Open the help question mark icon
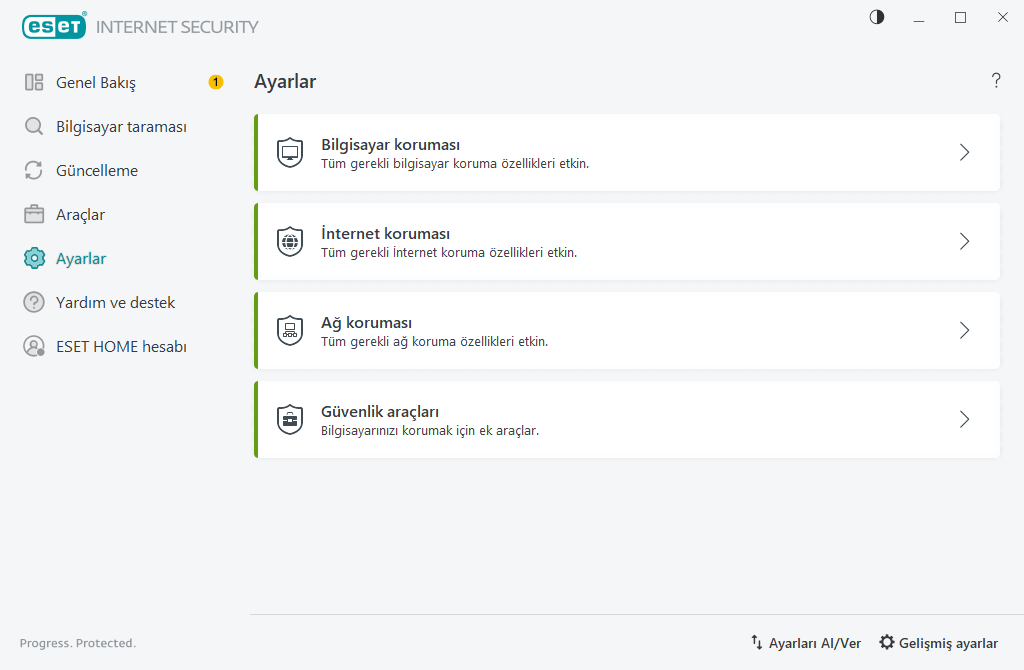 pyautogui.click(x=996, y=80)
